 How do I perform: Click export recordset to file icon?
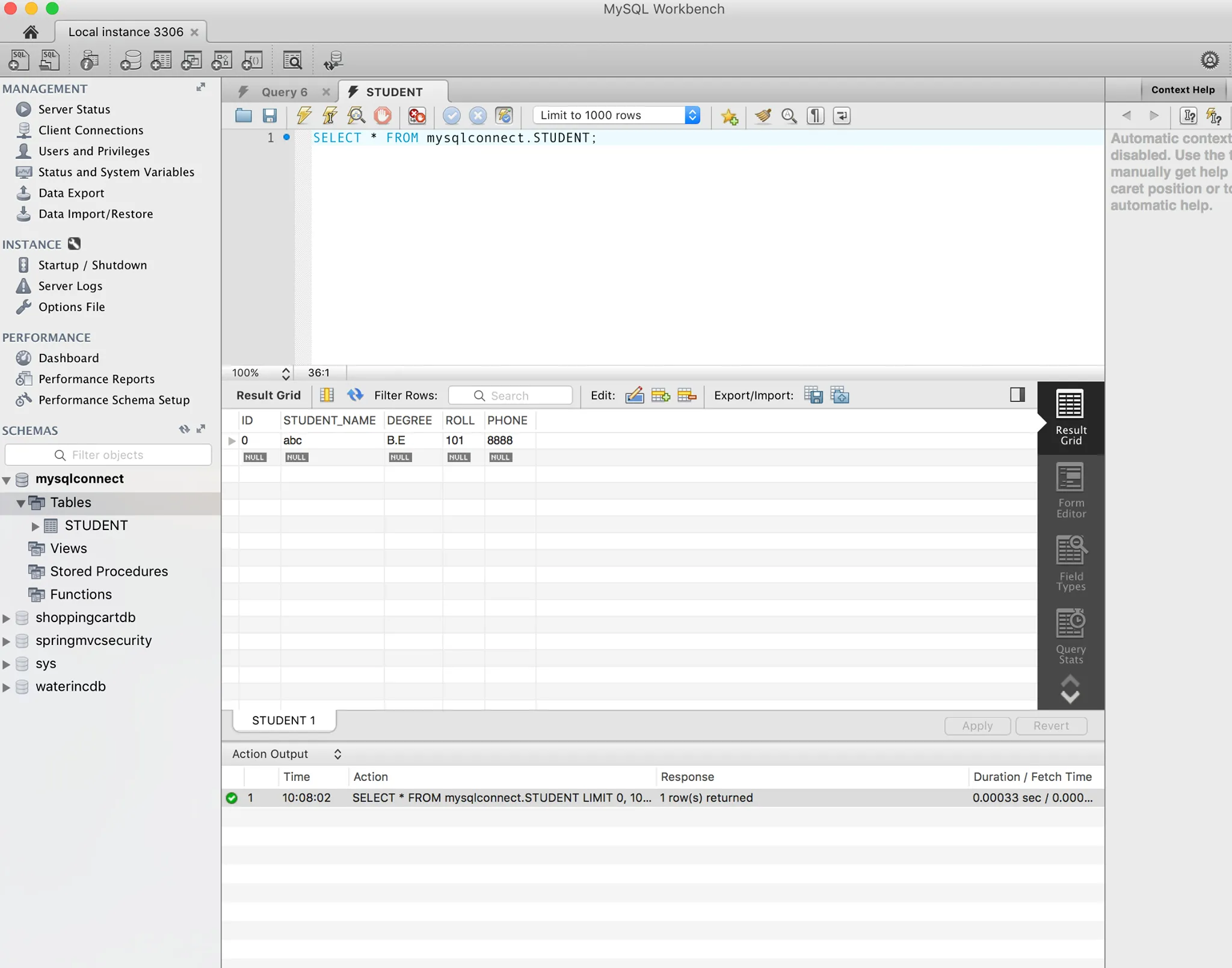[813, 395]
